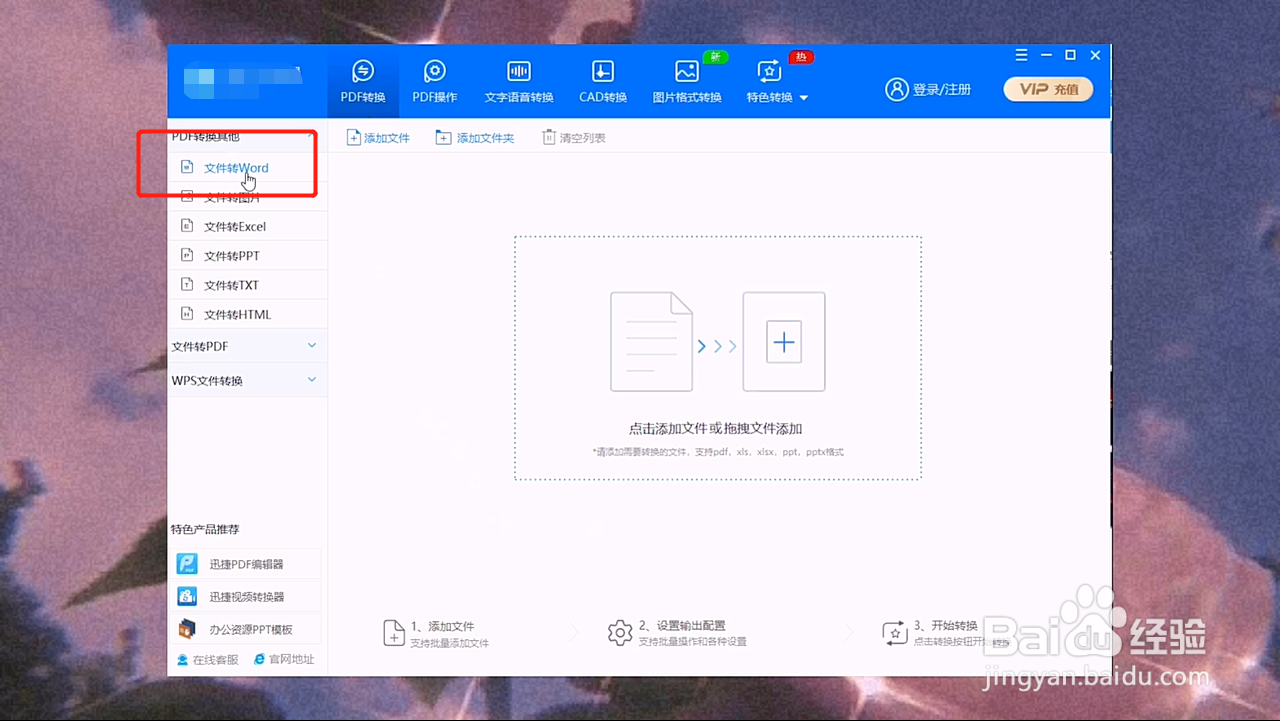
Task: Select 文件转Excel in the sidebar
Action: [x=232, y=226]
